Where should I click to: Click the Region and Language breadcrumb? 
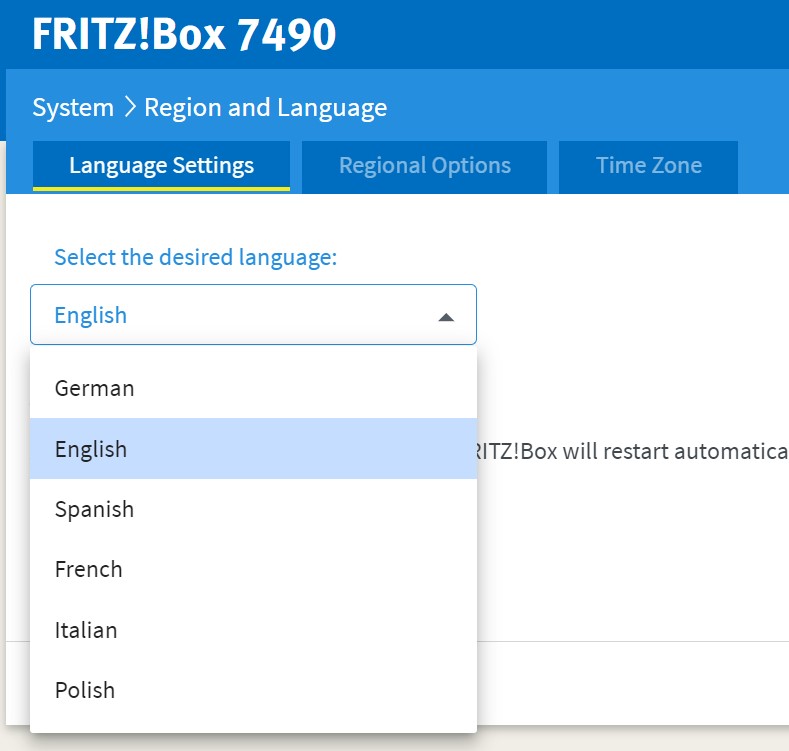click(x=265, y=108)
